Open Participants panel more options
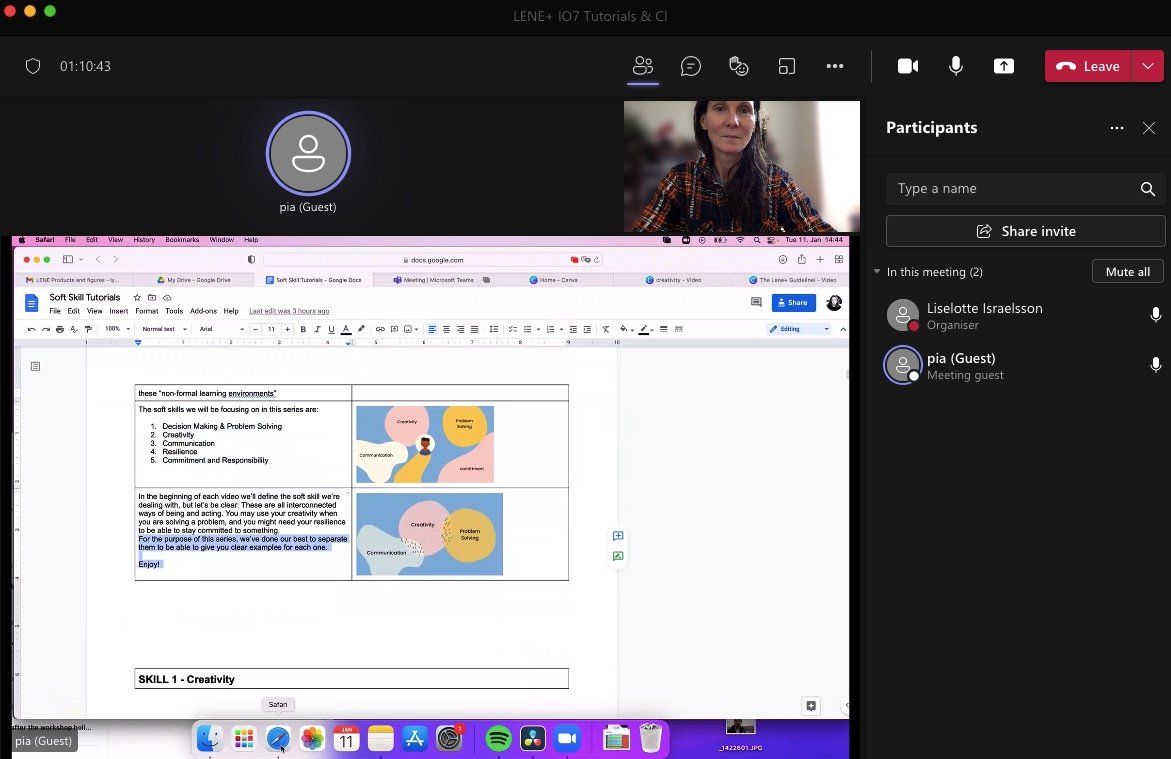The width and height of the screenshot is (1171, 759). [1117, 128]
